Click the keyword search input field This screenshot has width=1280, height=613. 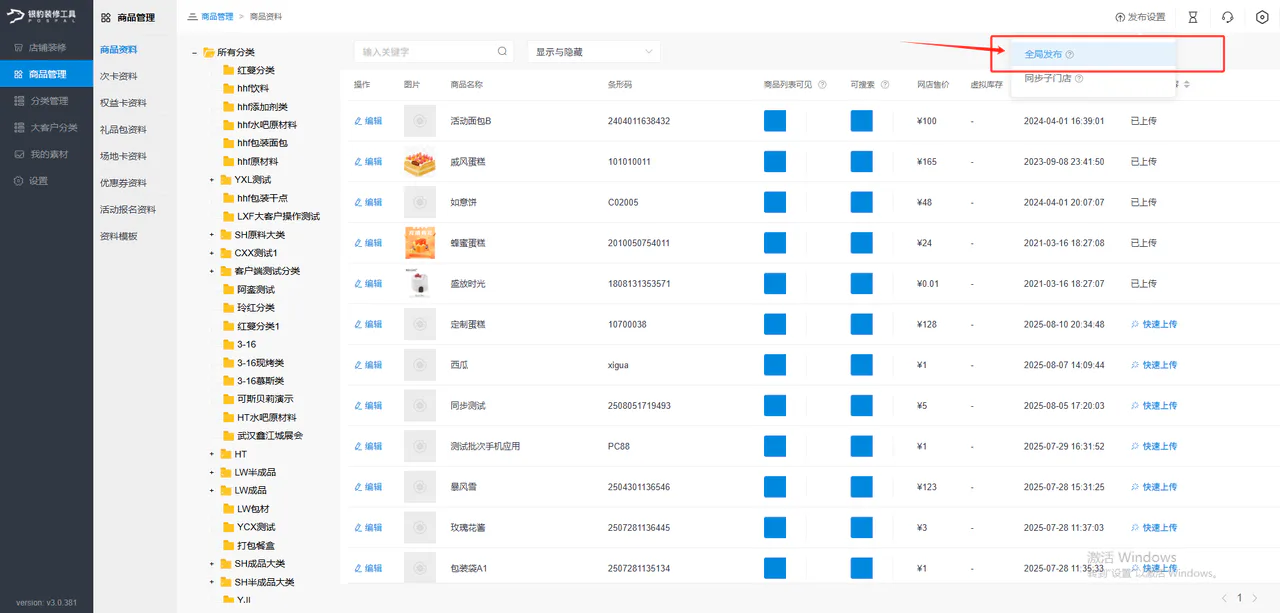click(435, 51)
